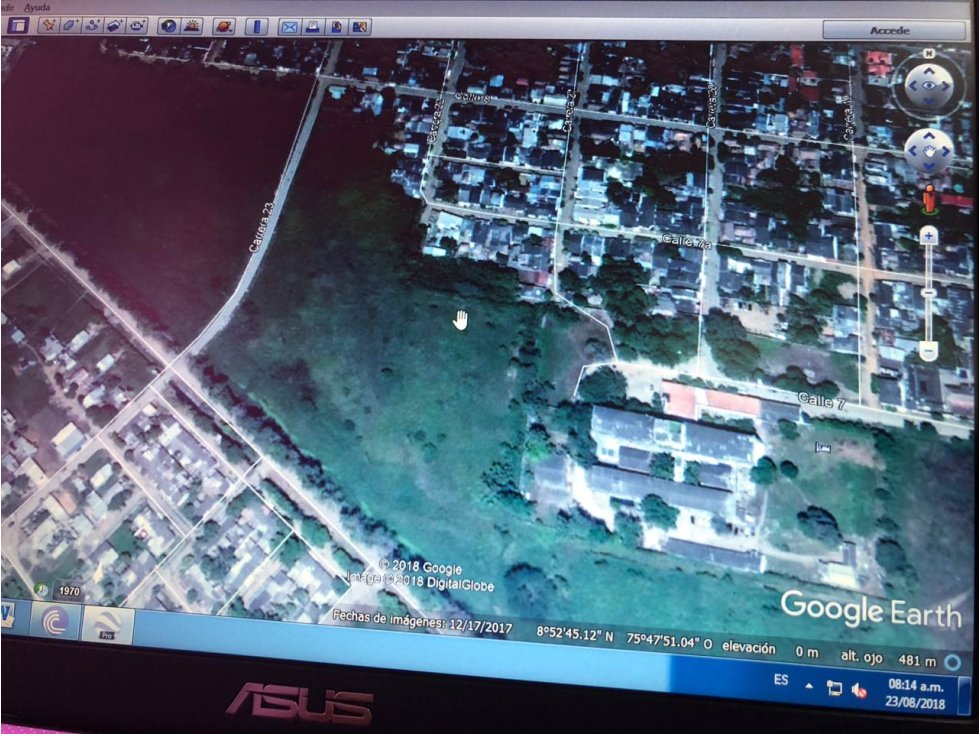Image resolution: width=979 pixels, height=734 pixels.
Task: Click the View in Google Maps icon
Action: pos(360,27)
